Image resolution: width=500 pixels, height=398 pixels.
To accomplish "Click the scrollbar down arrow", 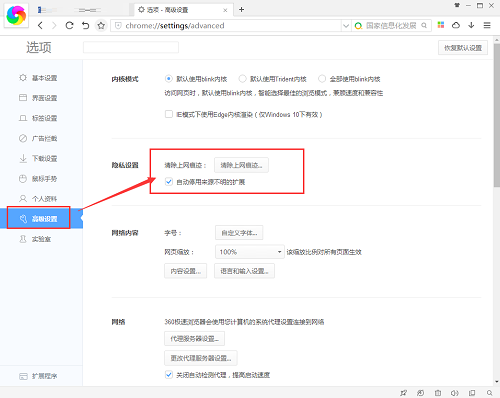I will (497, 382).
